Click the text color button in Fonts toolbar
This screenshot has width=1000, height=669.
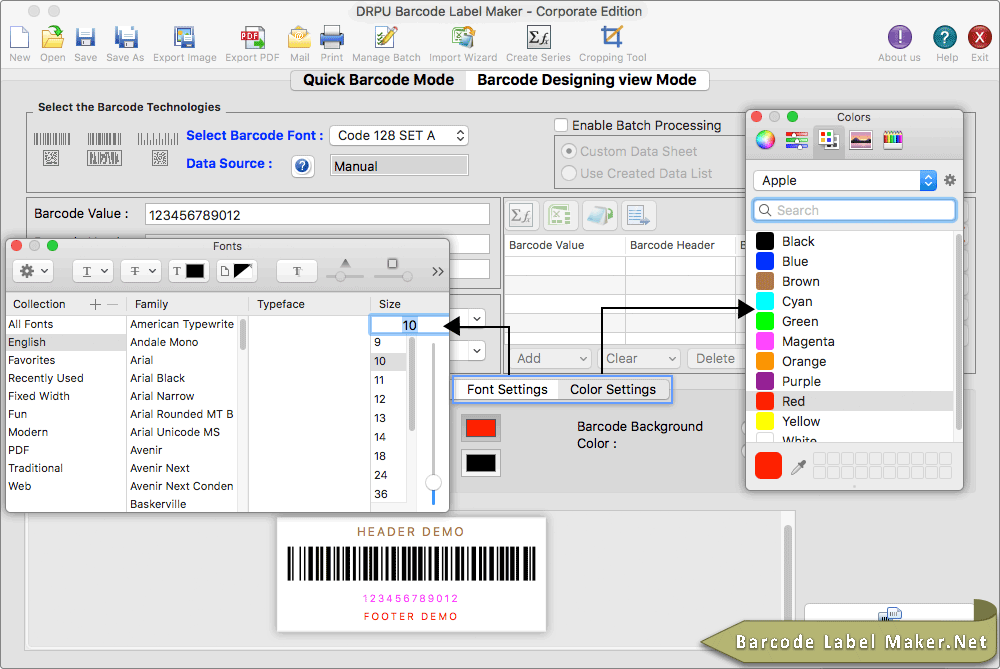tap(188, 271)
